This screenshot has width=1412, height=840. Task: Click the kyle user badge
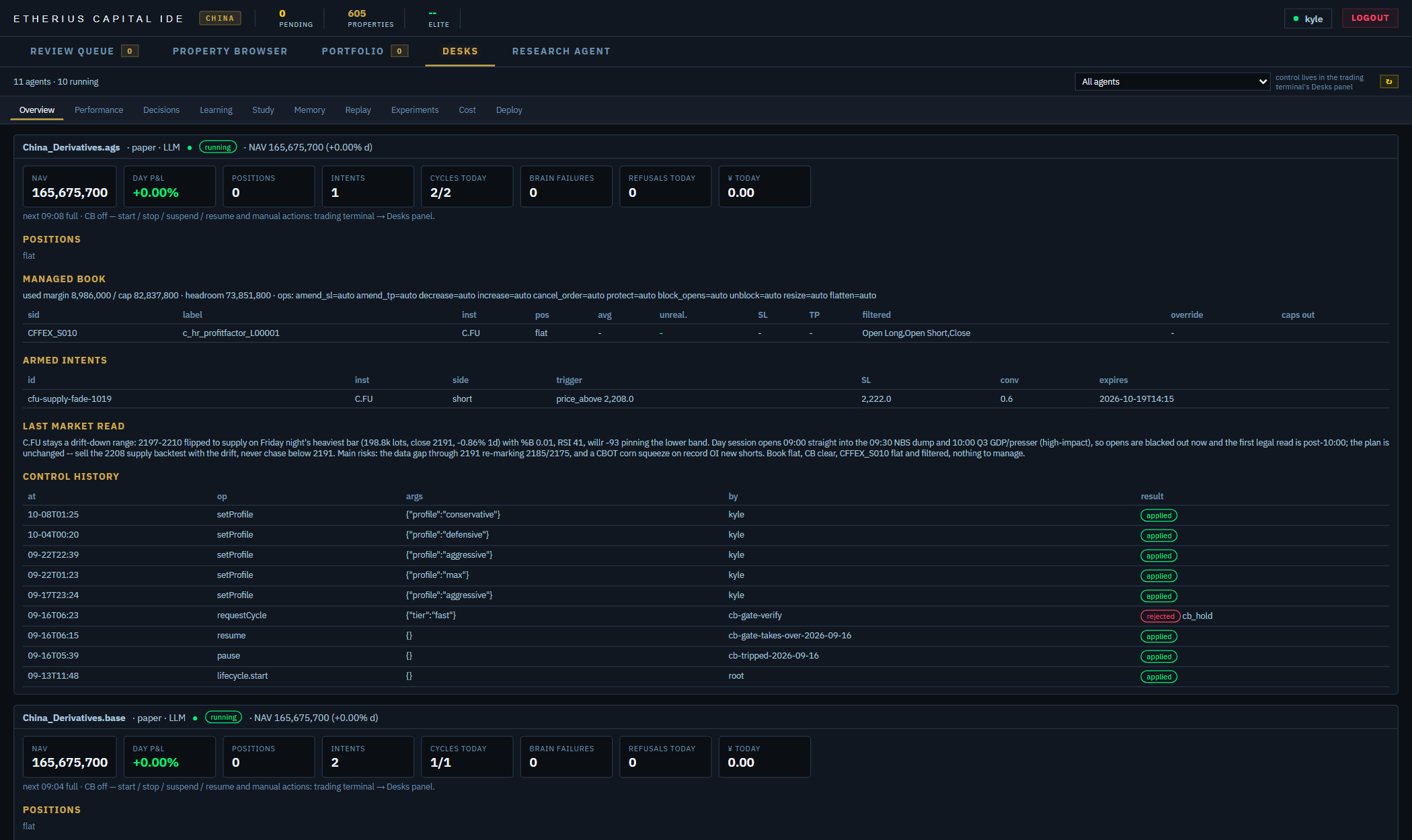tap(1308, 19)
